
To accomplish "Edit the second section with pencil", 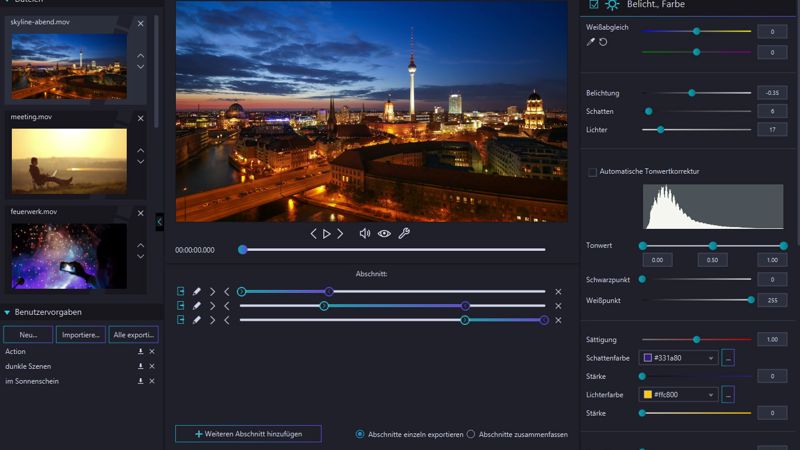I will (x=196, y=306).
